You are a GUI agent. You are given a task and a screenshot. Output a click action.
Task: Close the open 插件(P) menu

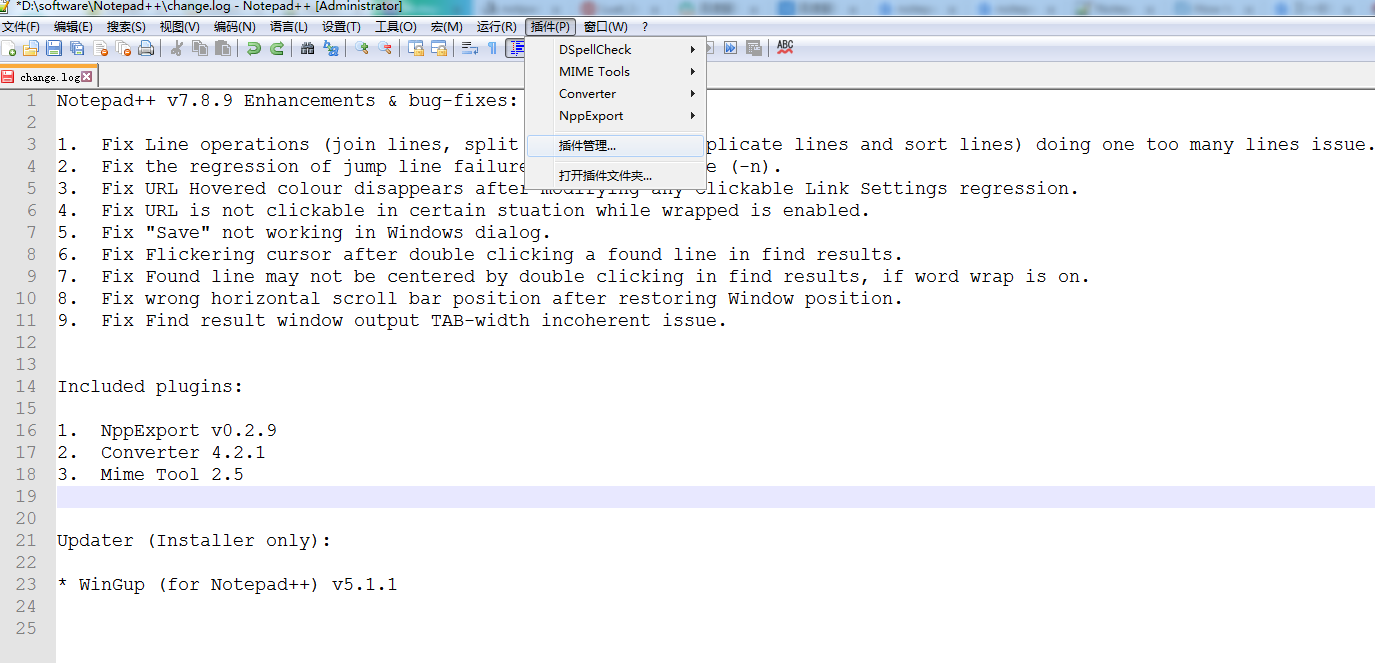point(551,27)
